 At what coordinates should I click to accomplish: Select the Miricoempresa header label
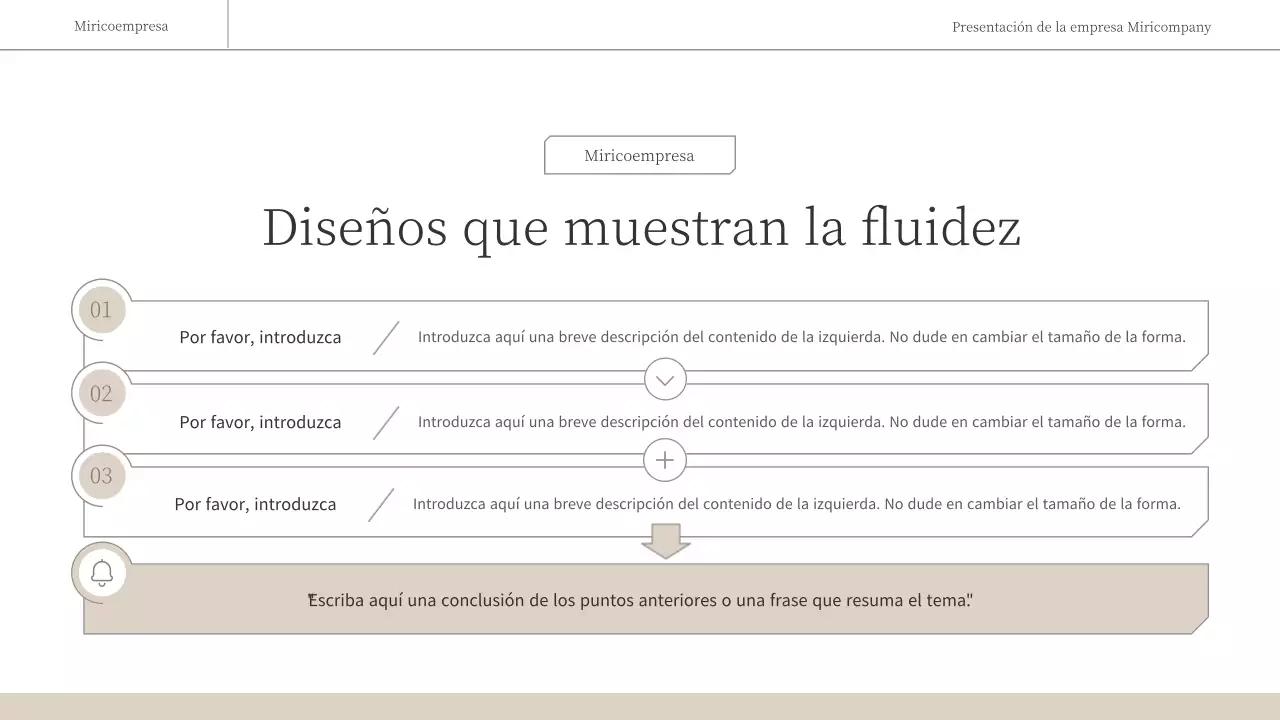point(120,26)
